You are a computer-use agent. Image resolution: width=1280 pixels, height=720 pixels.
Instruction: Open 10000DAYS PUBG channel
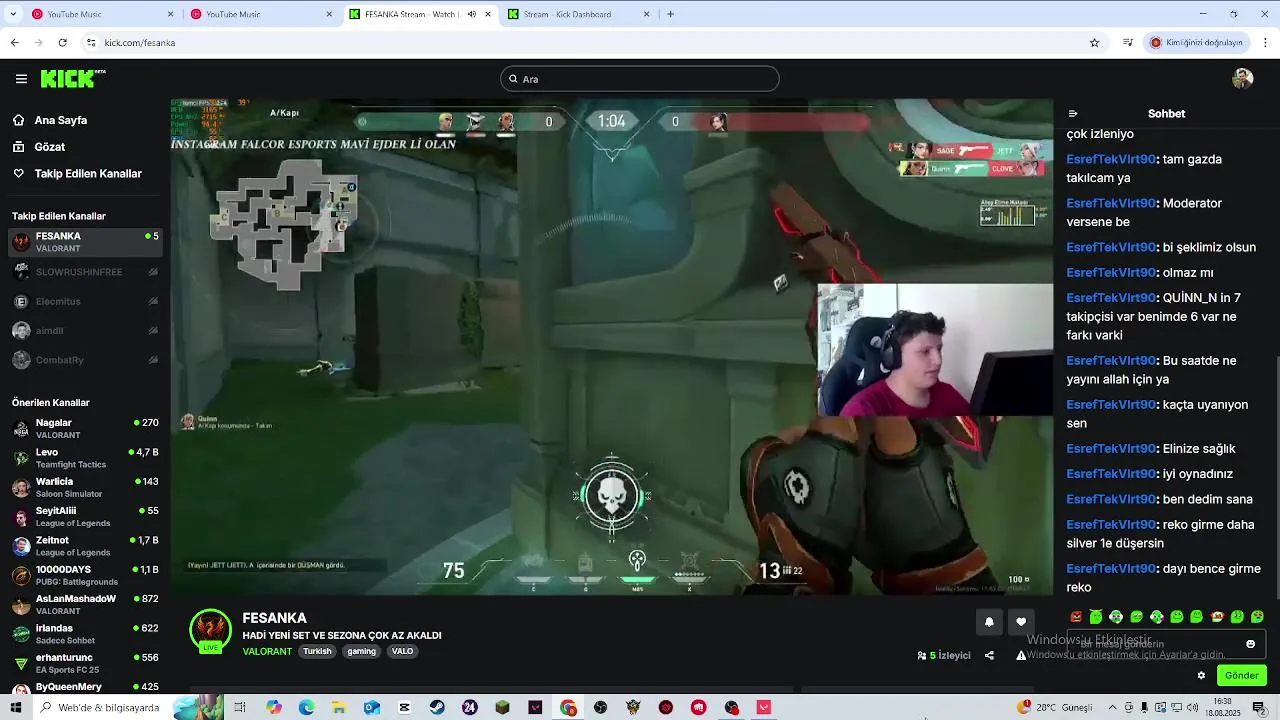coord(85,575)
